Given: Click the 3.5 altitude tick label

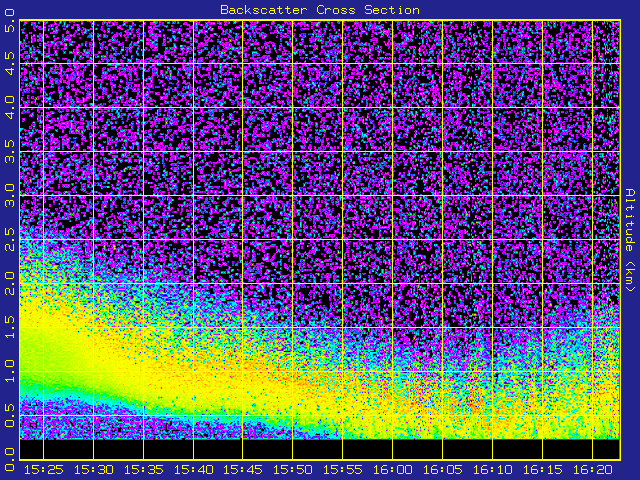Looking at the screenshot, I should (x=10, y=151).
